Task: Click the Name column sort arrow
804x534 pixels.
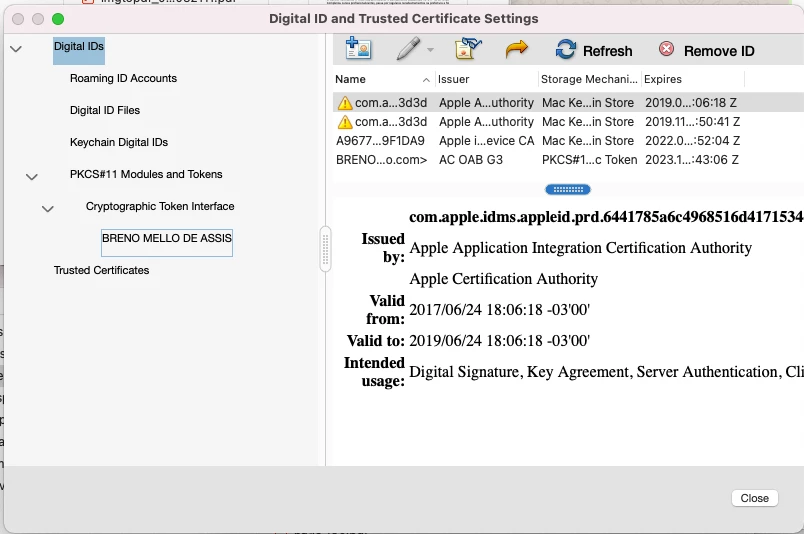Action: tap(426, 80)
